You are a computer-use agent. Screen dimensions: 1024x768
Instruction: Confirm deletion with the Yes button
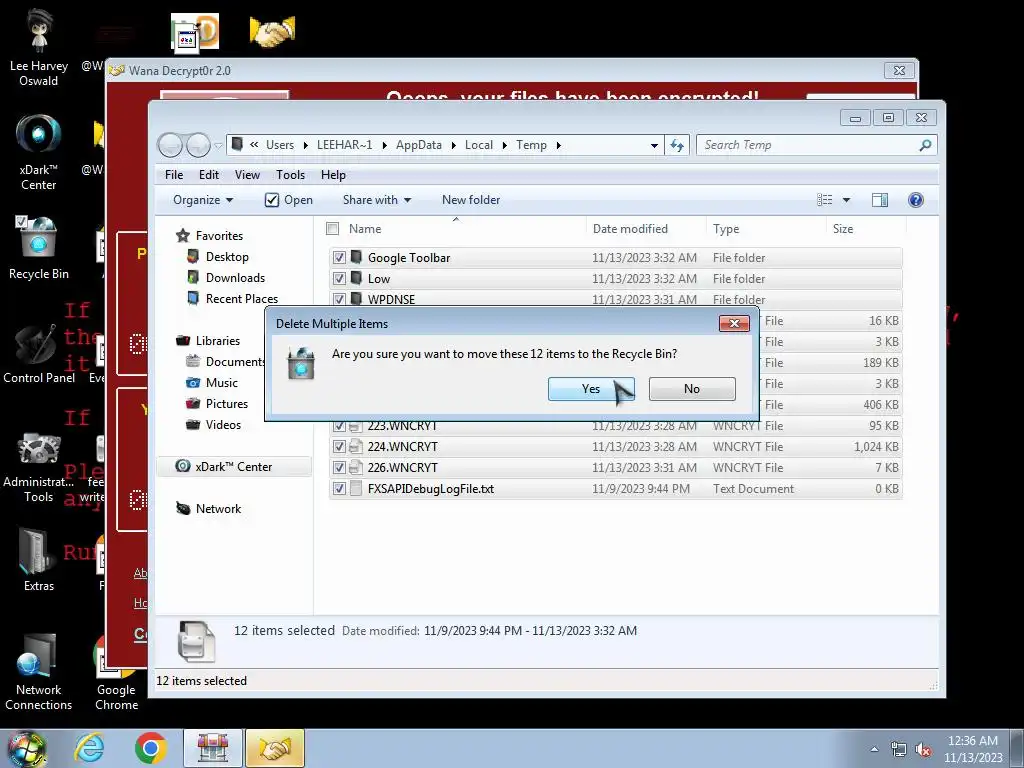[591, 389]
